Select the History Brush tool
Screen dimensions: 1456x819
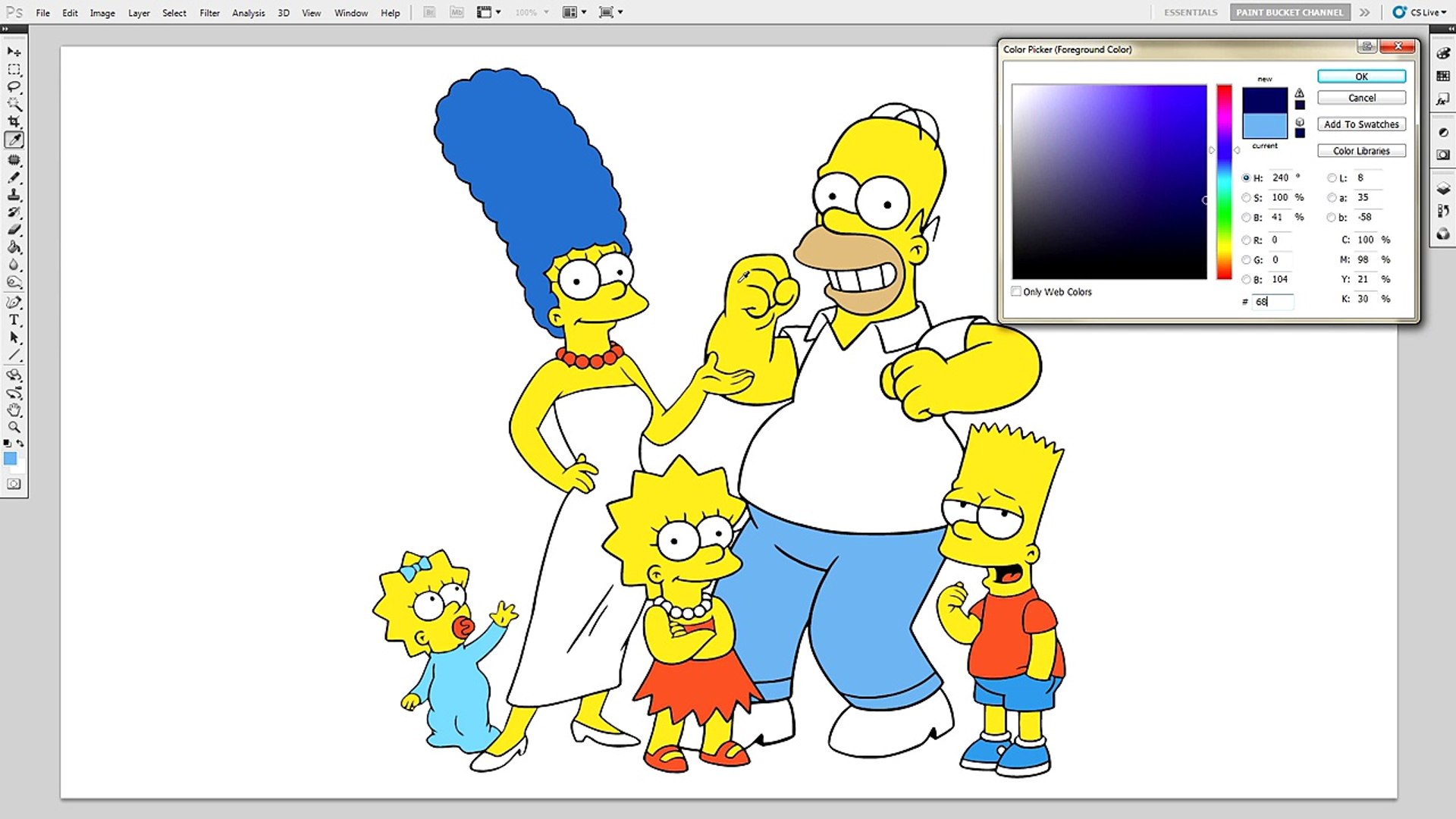(x=14, y=212)
